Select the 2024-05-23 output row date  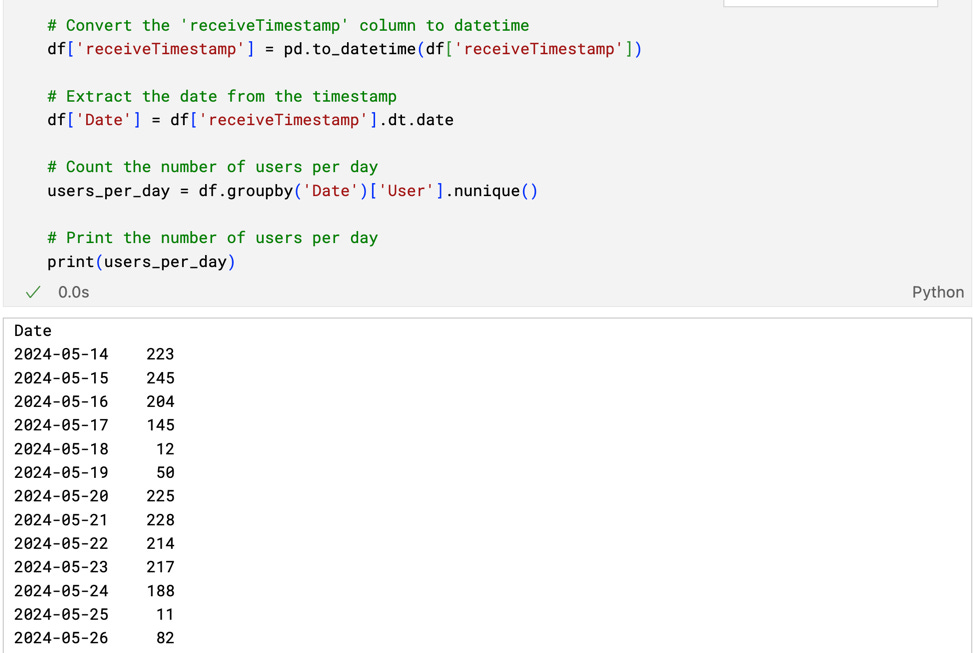pyautogui.click(x=61, y=567)
